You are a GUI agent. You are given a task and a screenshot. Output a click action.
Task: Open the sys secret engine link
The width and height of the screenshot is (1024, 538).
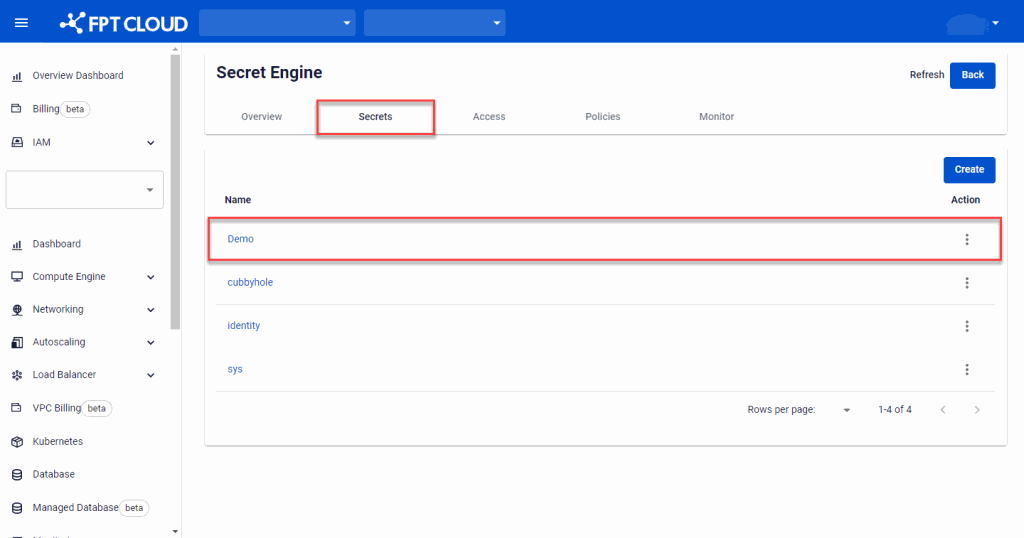point(235,369)
